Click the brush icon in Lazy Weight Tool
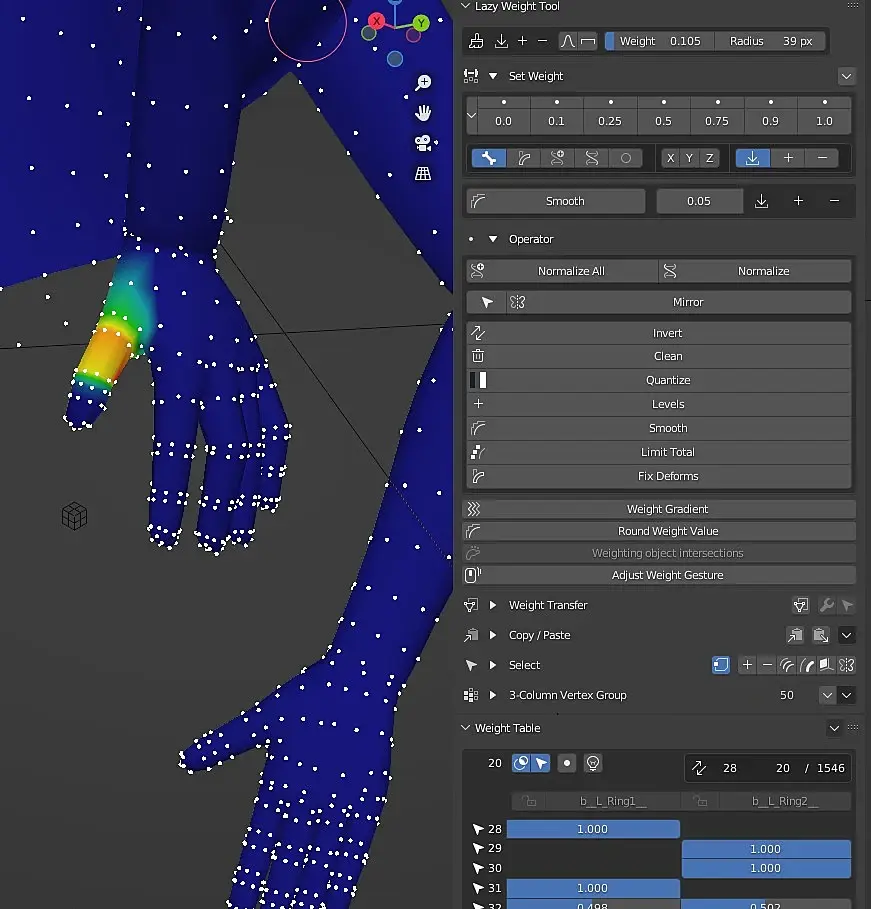 tap(477, 41)
